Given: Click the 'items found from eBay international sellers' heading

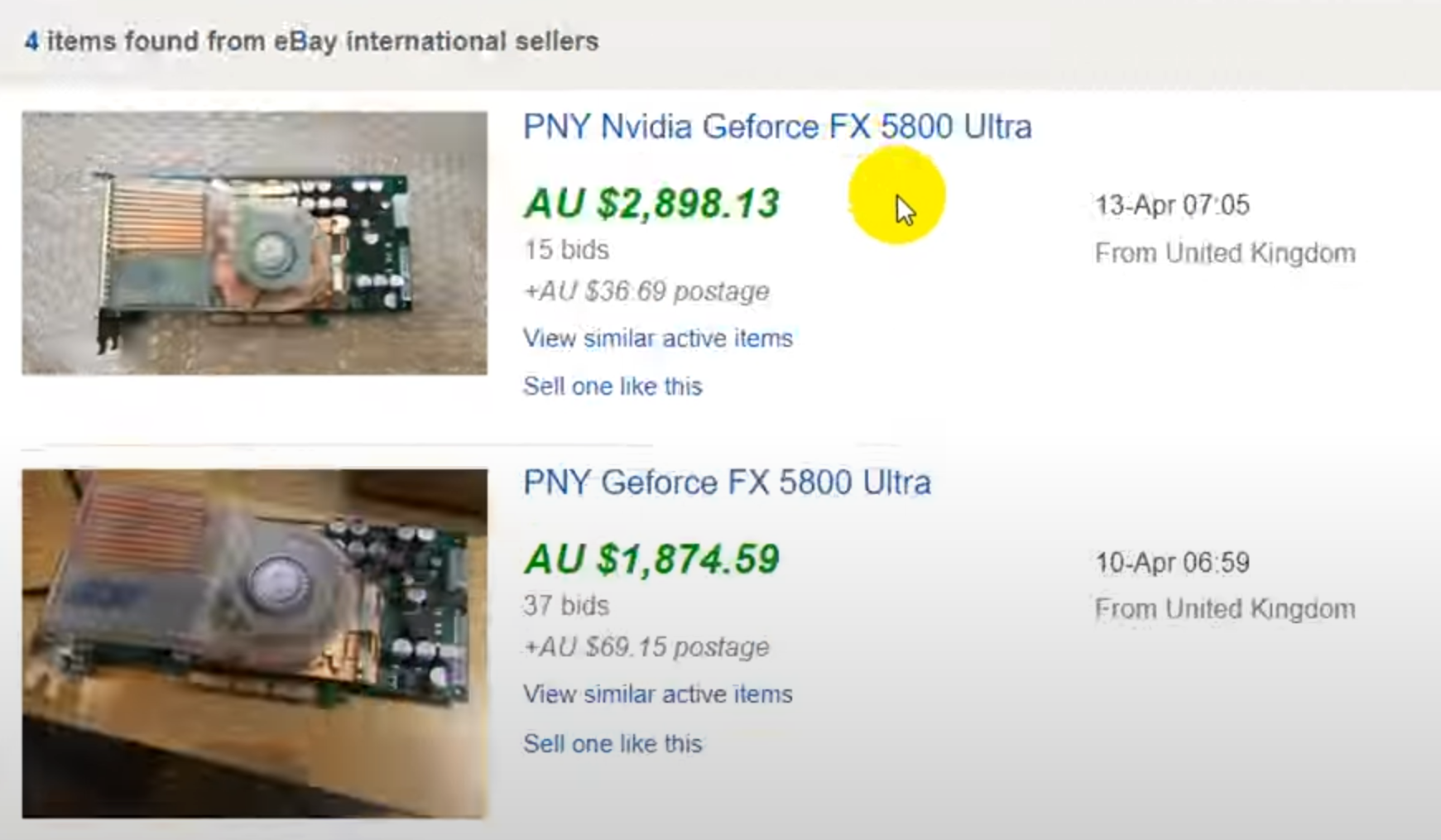Looking at the screenshot, I should (x=323, y=41).
